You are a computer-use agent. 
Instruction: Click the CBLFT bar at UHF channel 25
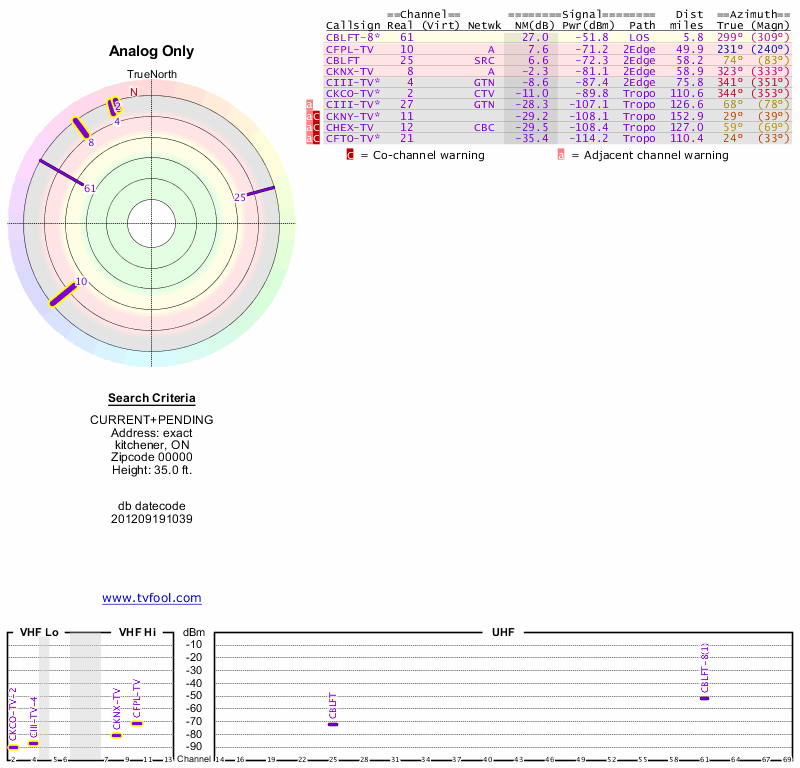click(333, 723)
